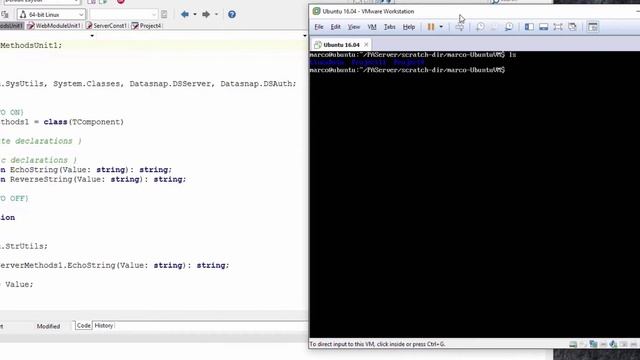Open the VMware snapshot manager icon
Screen dimensions: 640x360
point(509,27)
